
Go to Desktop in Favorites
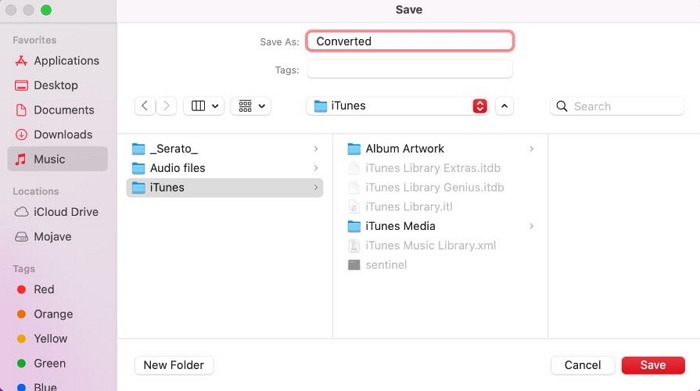click(x=57, y=85)
